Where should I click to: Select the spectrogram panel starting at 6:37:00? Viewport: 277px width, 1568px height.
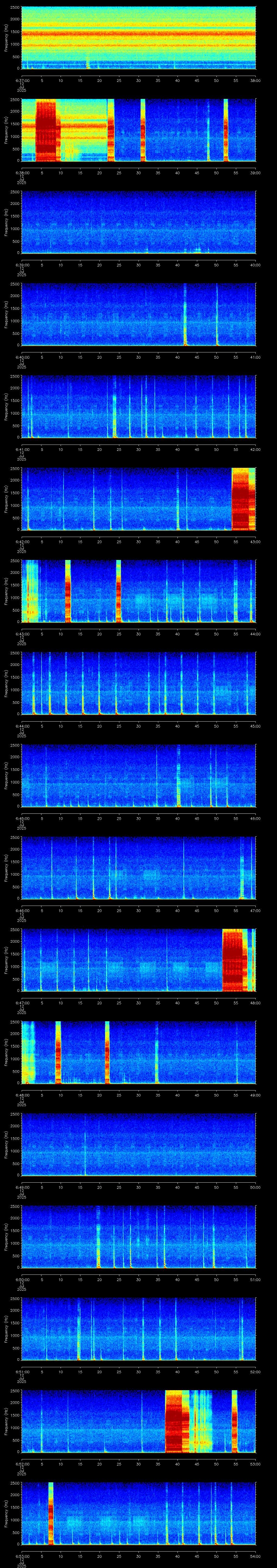pyautogui.click(x=139, y=38)
